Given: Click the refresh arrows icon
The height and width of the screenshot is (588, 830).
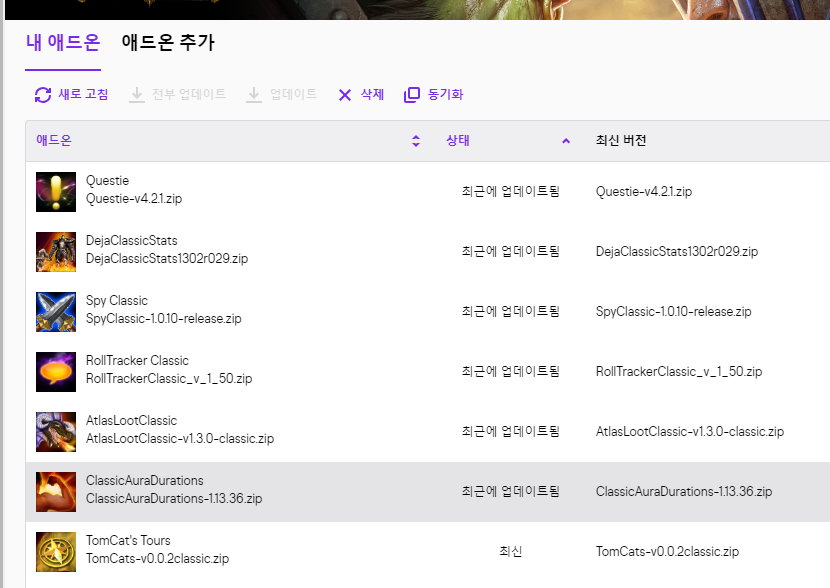Looking at the screenshot, I should click(x=43, y=95).
